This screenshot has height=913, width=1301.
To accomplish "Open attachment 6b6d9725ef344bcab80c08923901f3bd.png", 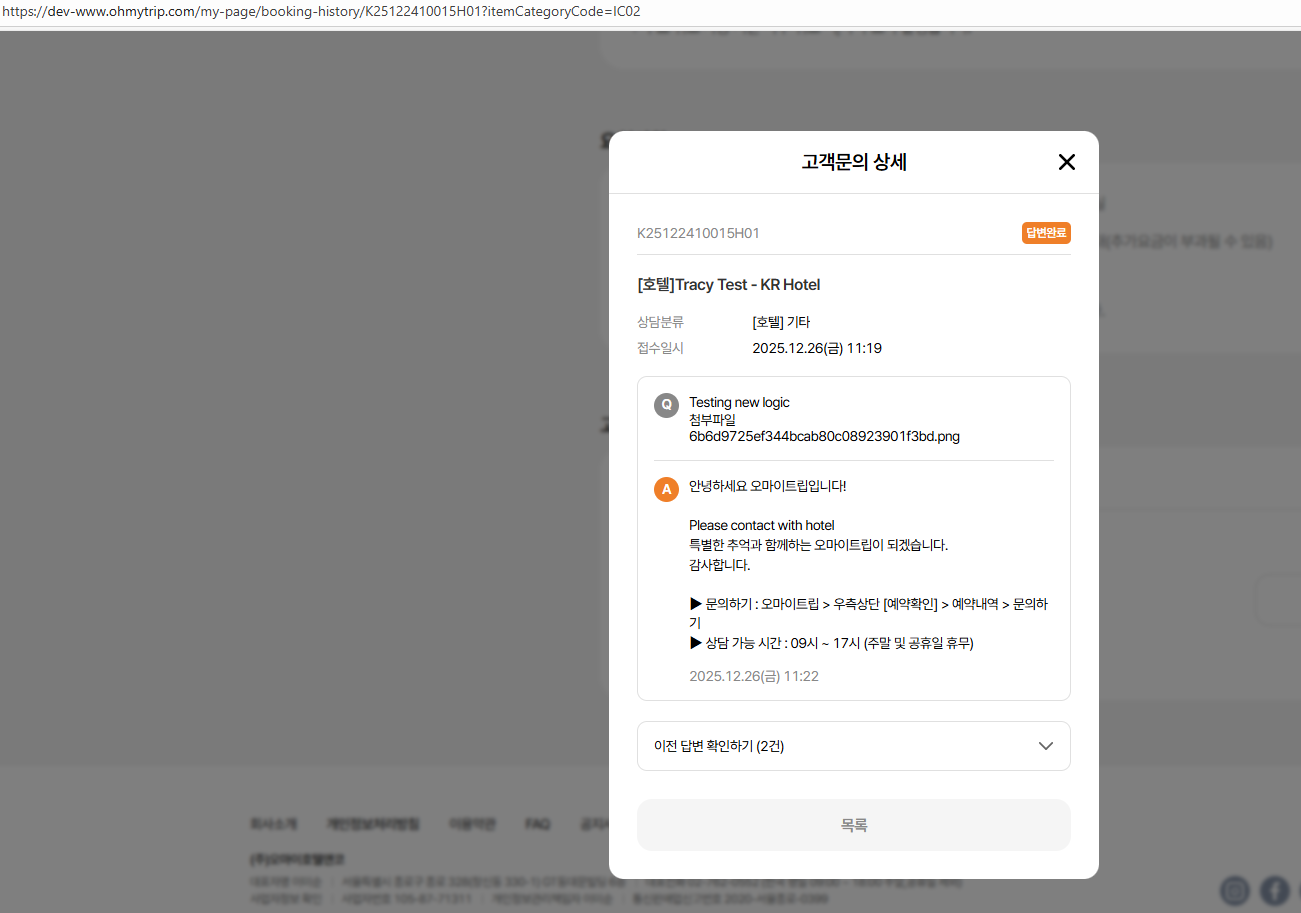I will pos(824,437).
